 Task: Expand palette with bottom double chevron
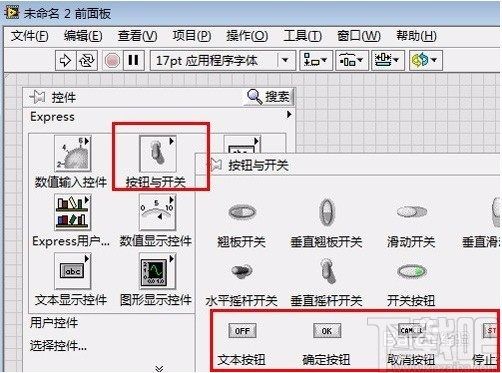159,368
